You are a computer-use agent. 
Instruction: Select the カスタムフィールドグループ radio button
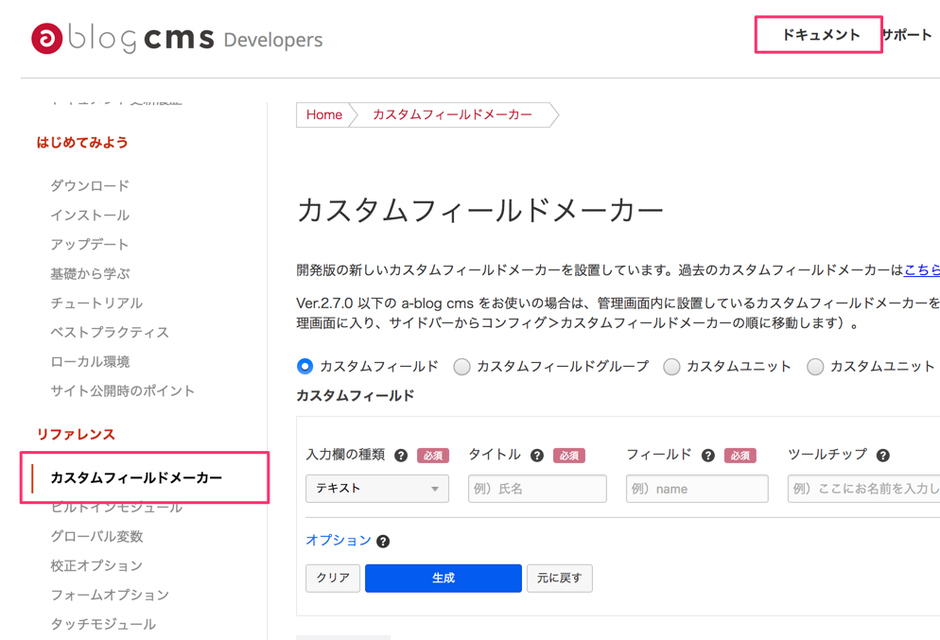coord(462,366)
